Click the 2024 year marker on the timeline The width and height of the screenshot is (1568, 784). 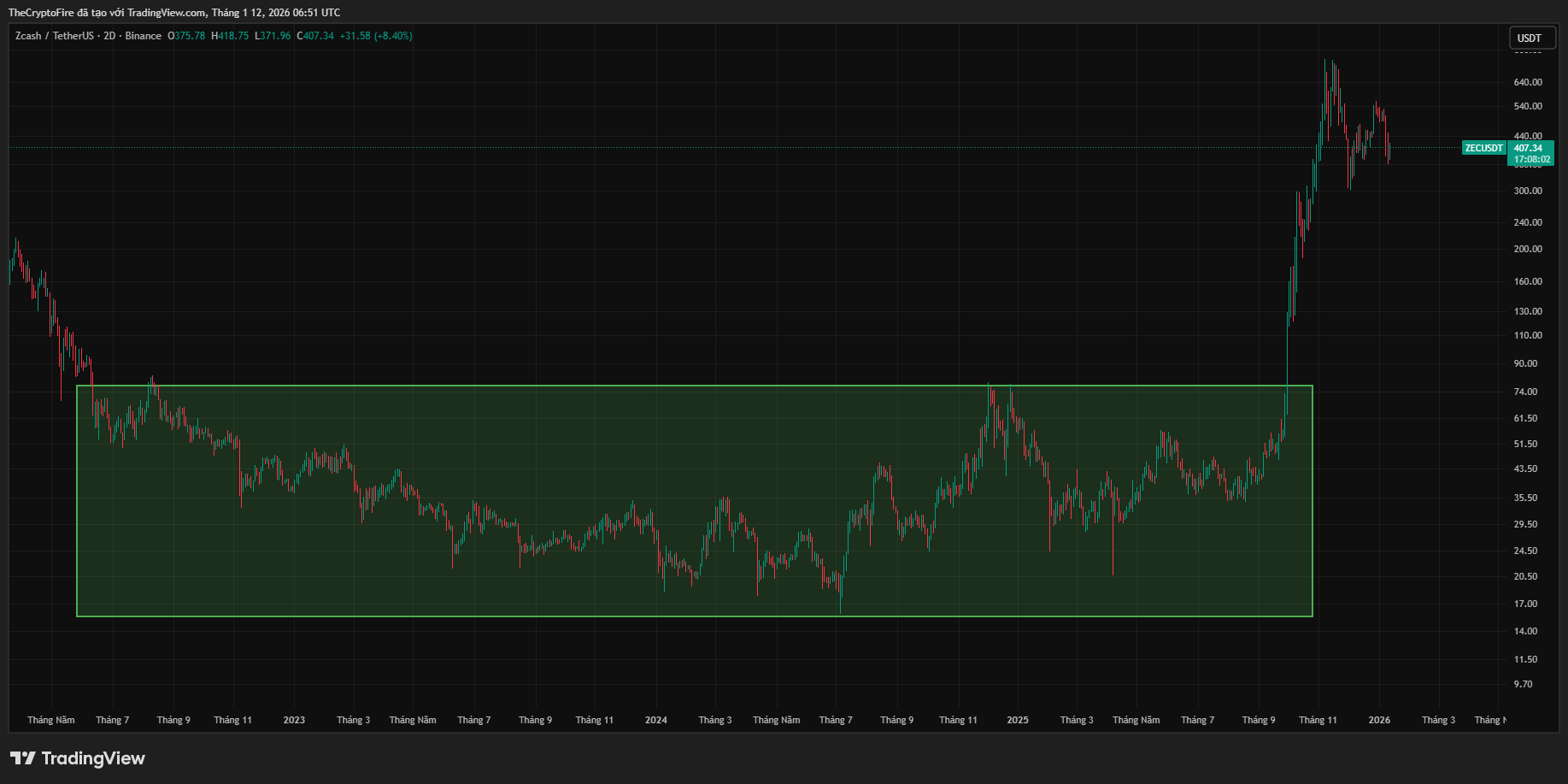(x=655, y=720)
